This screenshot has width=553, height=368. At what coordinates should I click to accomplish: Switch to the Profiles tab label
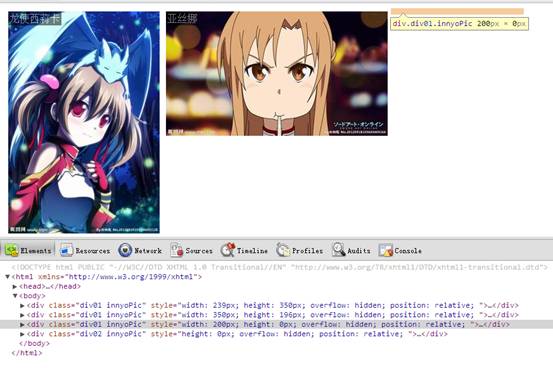(308, 251)
